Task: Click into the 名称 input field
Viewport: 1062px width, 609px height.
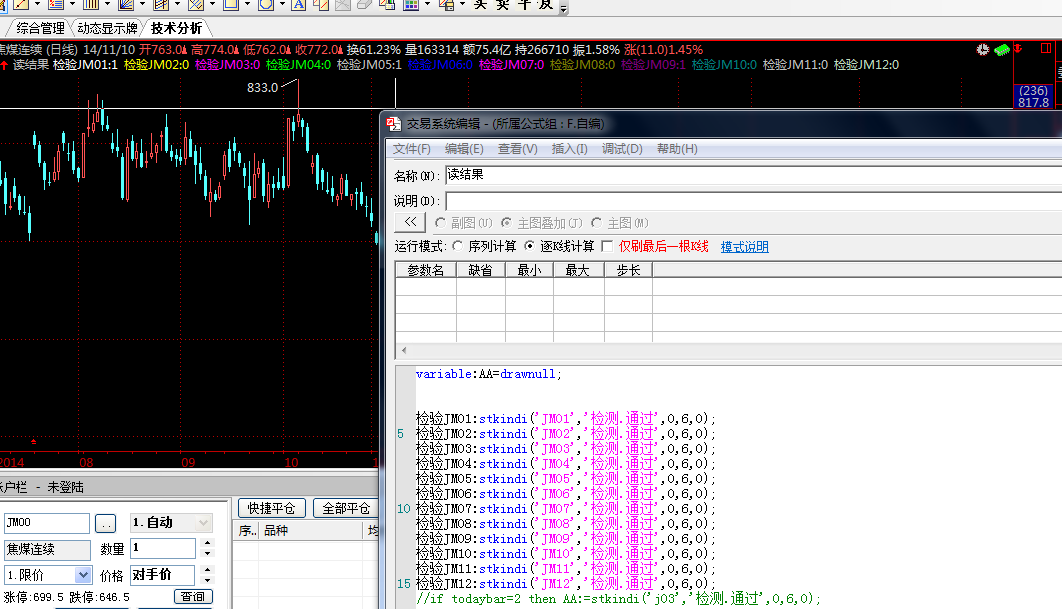Action: coord(750,175)
